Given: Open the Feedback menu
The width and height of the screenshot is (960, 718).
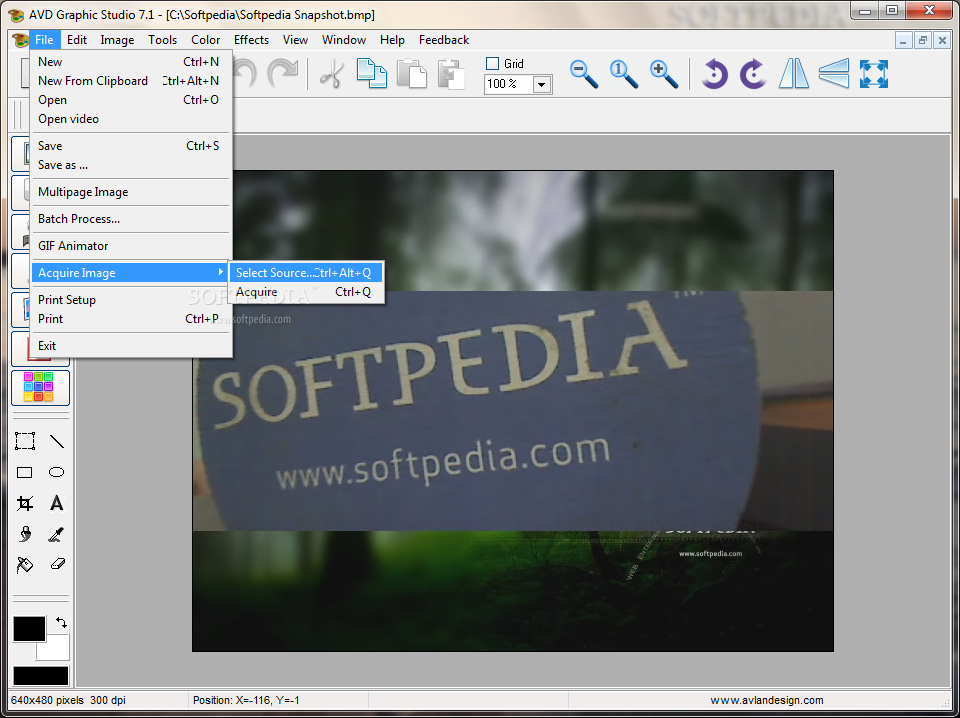Looking at the screenshot, I should coord(444,40).
